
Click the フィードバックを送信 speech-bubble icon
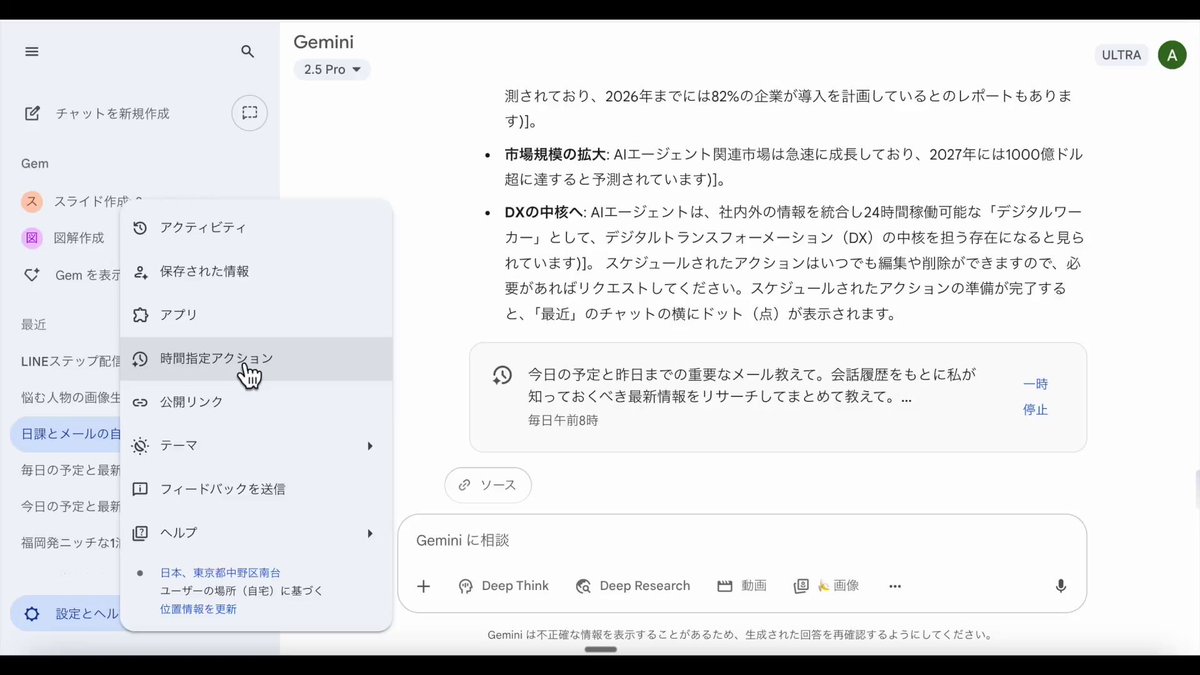tap(140, 489)
